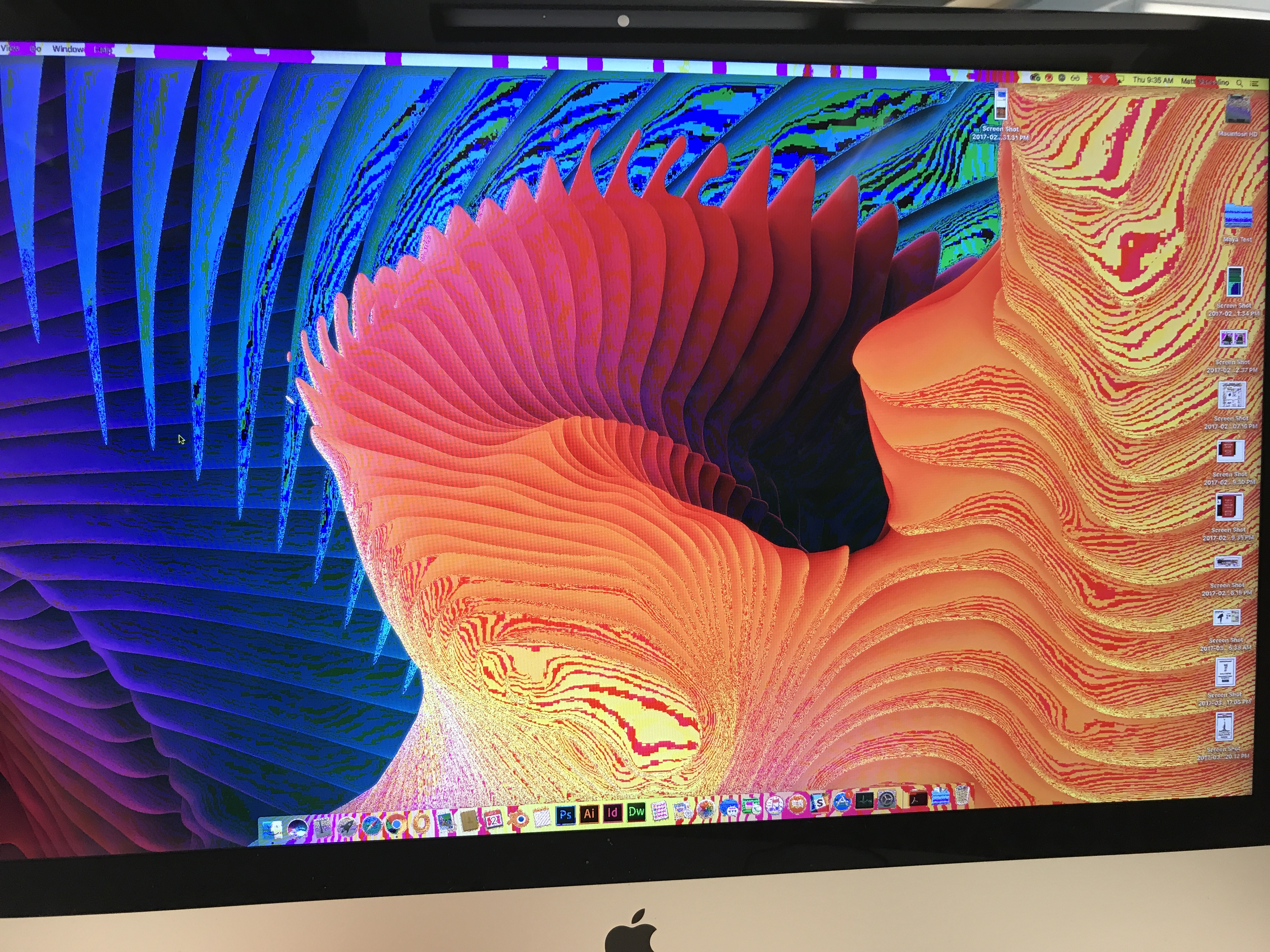Screen dimensions: 1270x952
Task: Open the Matt user account menu
Action: point(1205,82)
